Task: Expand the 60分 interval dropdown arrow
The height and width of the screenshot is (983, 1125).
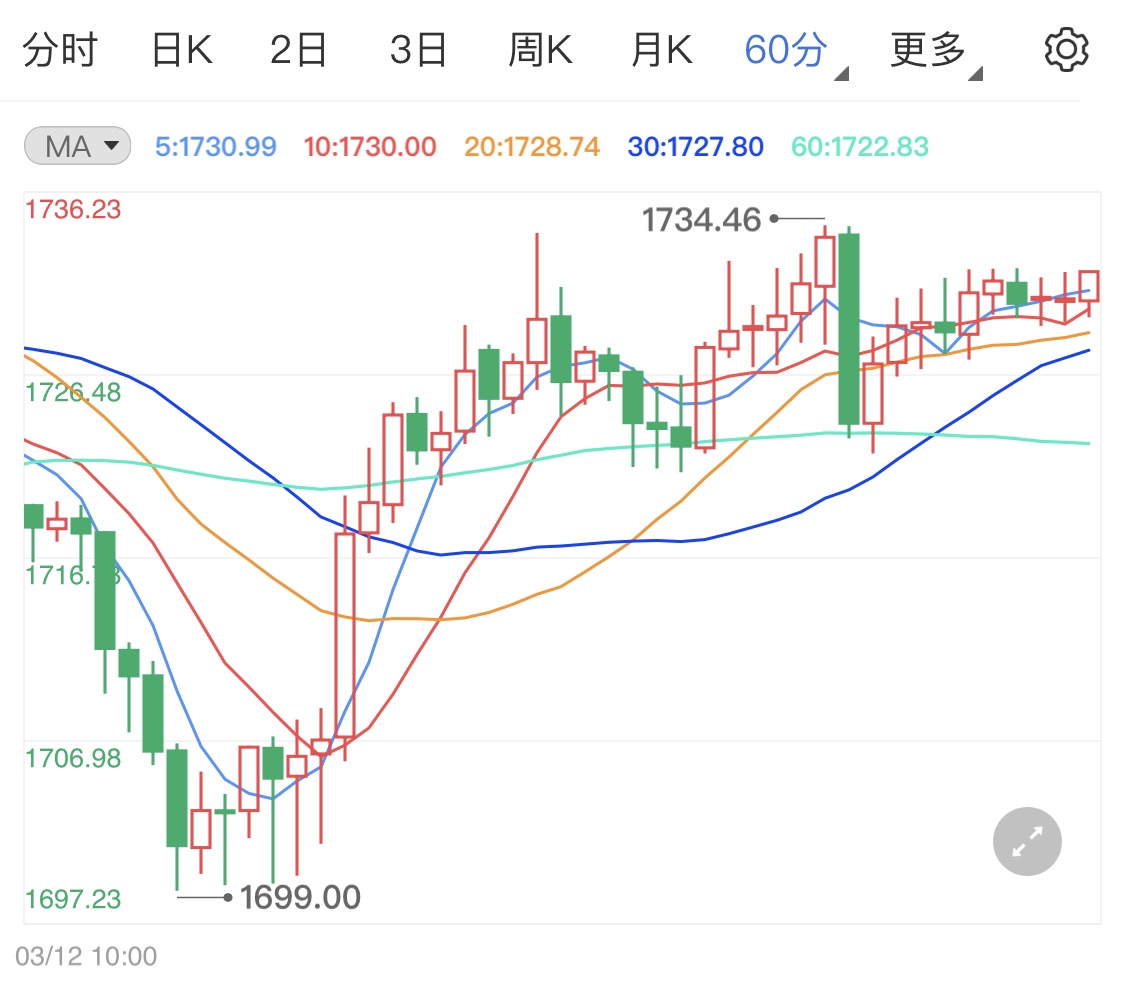Action: tap(842, 73)
